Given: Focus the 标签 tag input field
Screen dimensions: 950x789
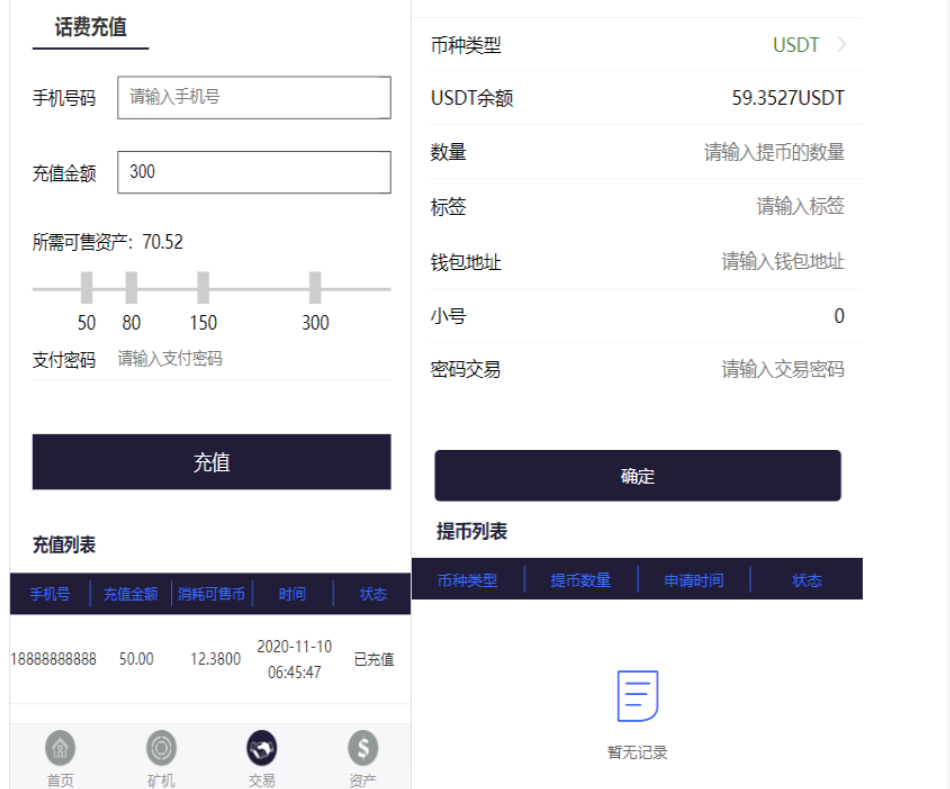Looking at the screenshot, I should tap(800, 206).
